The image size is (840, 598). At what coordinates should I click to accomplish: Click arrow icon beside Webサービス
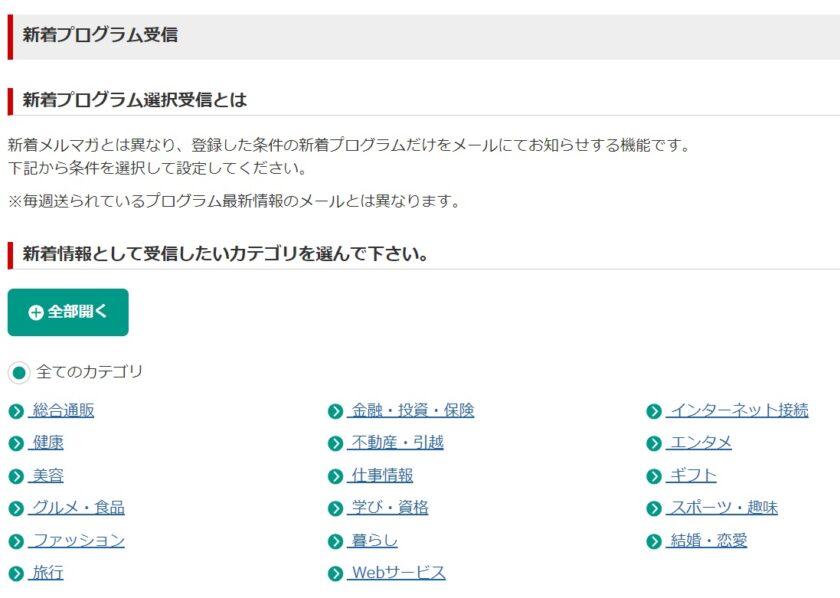(x=335, y=574)
